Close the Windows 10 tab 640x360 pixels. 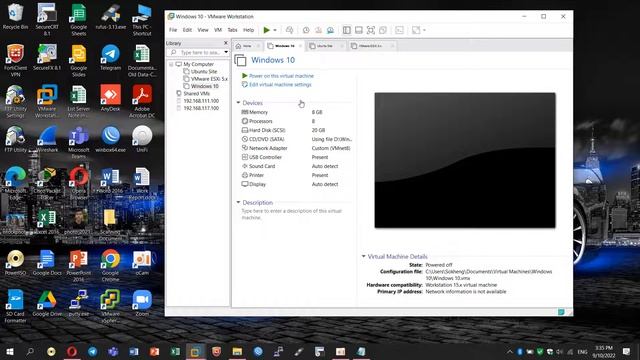pos(300,46)
